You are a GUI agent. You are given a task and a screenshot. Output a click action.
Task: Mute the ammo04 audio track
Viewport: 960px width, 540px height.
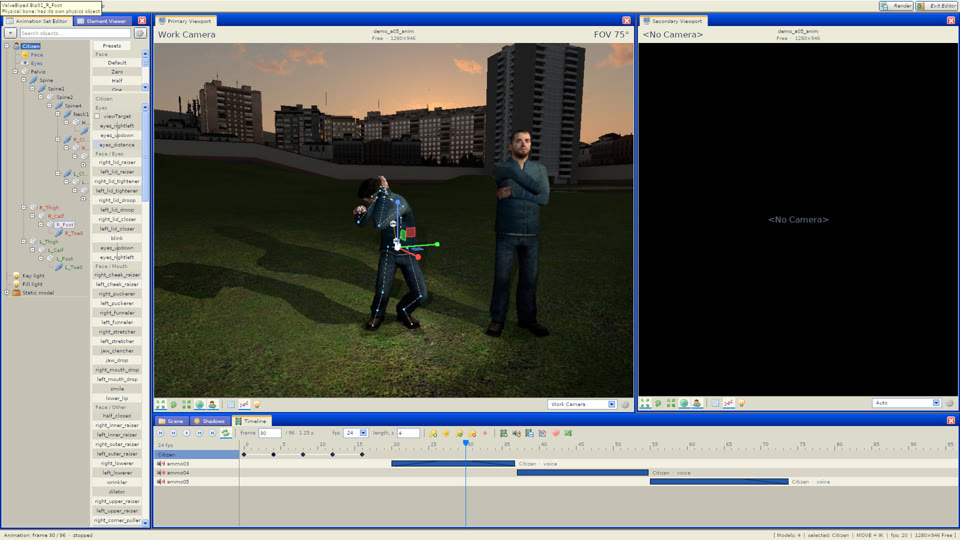161,473
